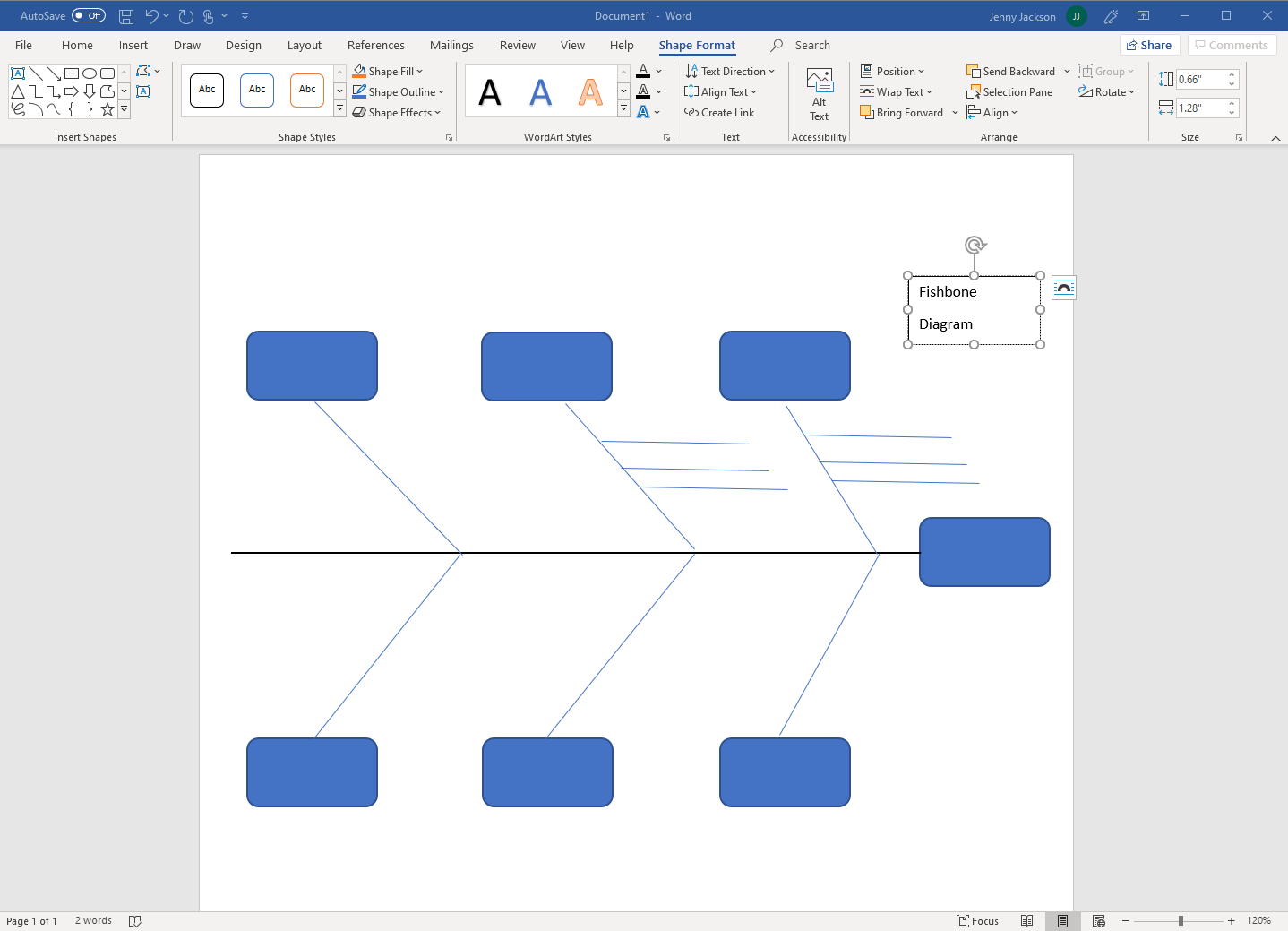Toggle the AutoSave switch
1288x931 pixels.
88,16
